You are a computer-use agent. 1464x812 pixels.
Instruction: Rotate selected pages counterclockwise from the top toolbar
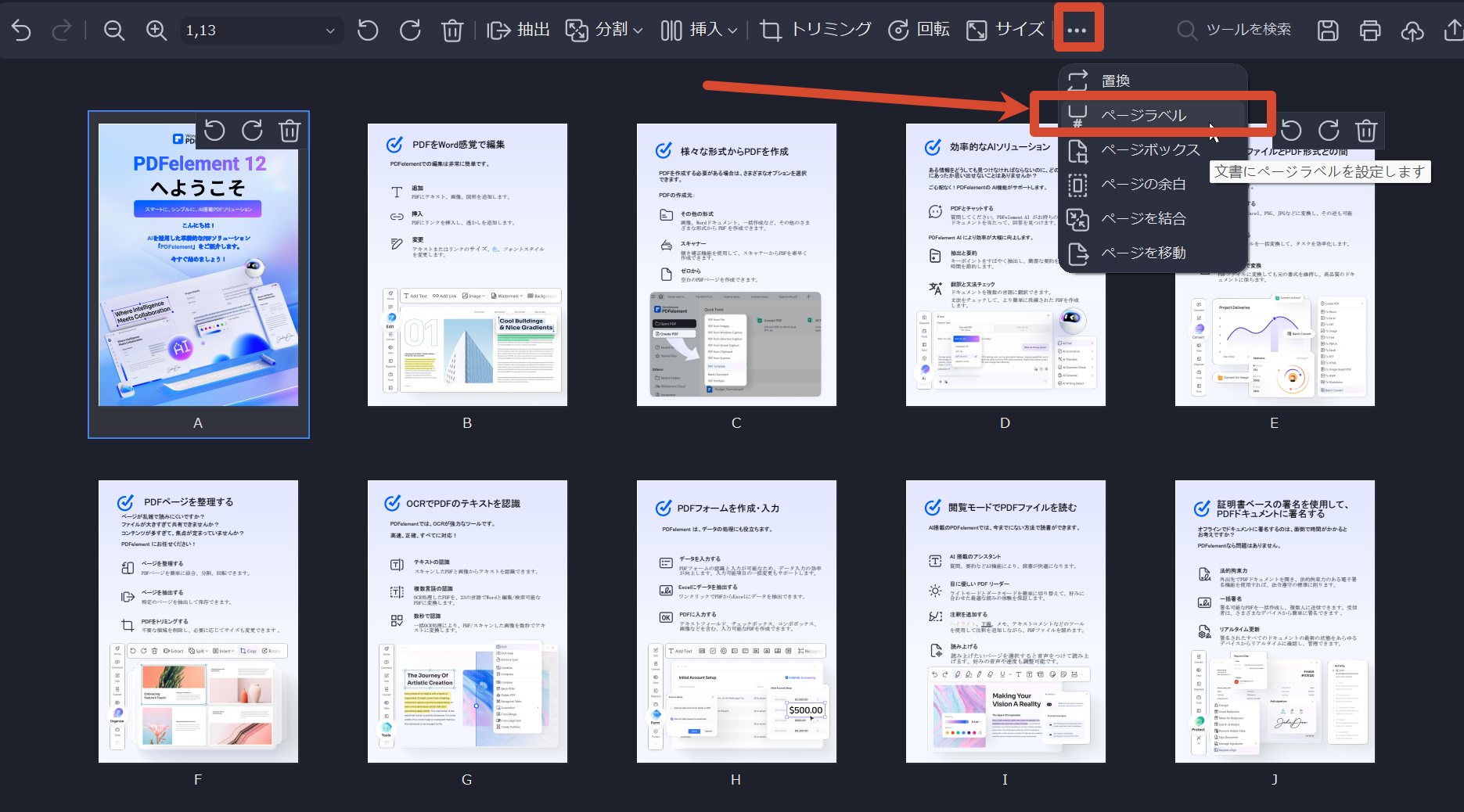point(368,31)
